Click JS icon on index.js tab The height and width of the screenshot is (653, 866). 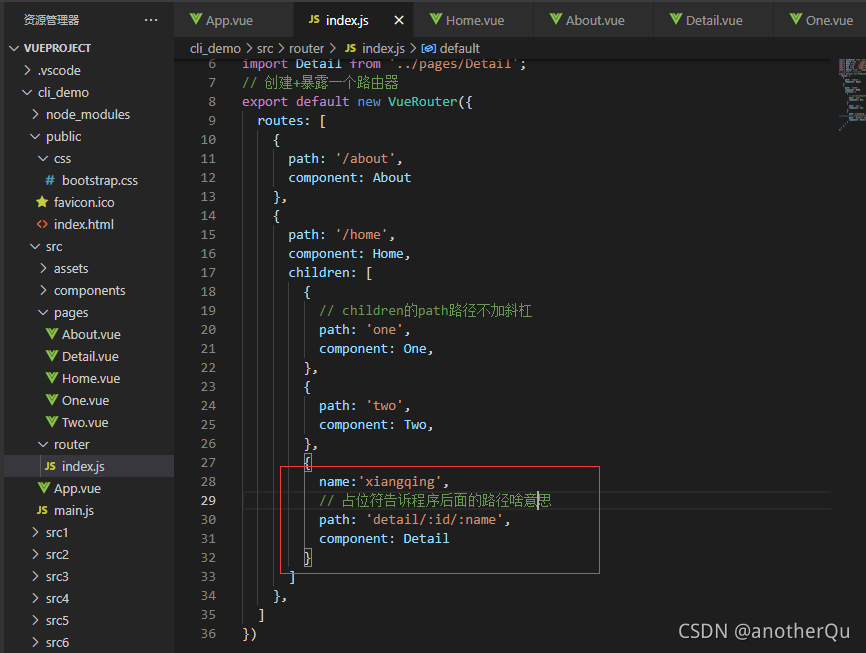pos(314,19)
